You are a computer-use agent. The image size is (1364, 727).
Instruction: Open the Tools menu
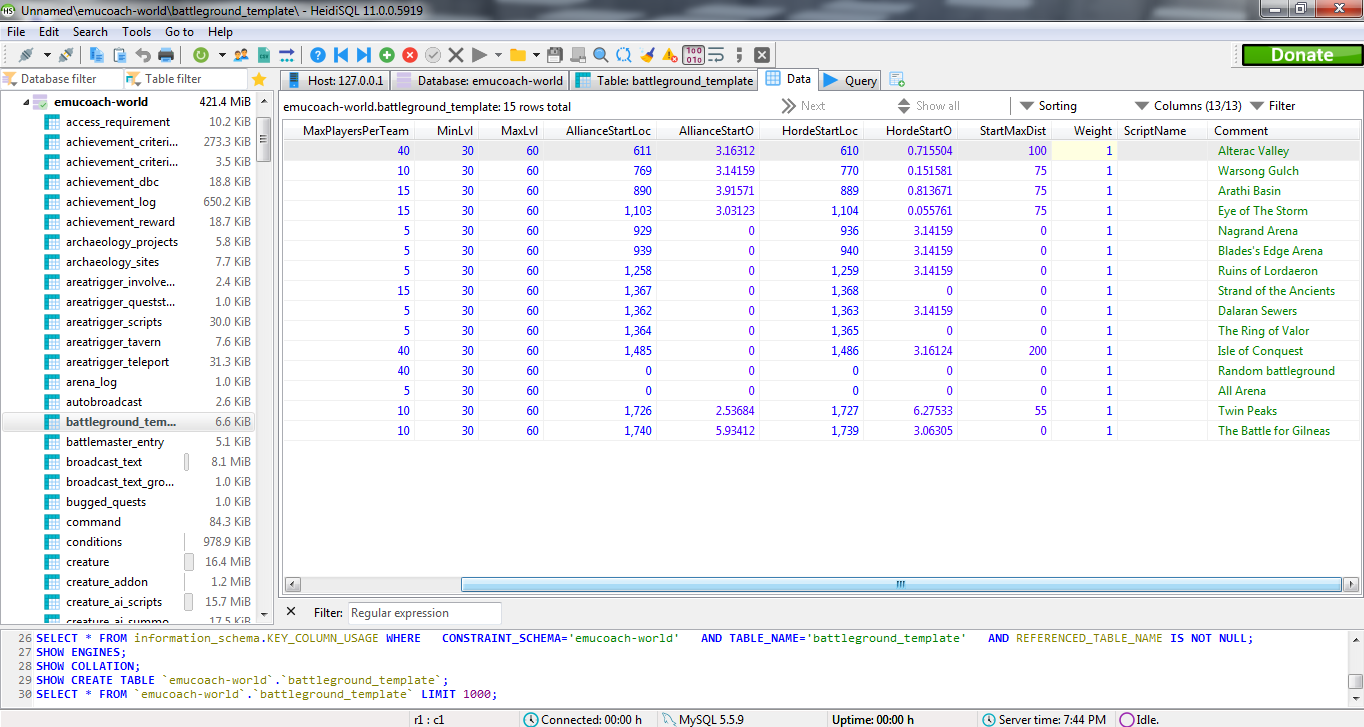(137, 32)
